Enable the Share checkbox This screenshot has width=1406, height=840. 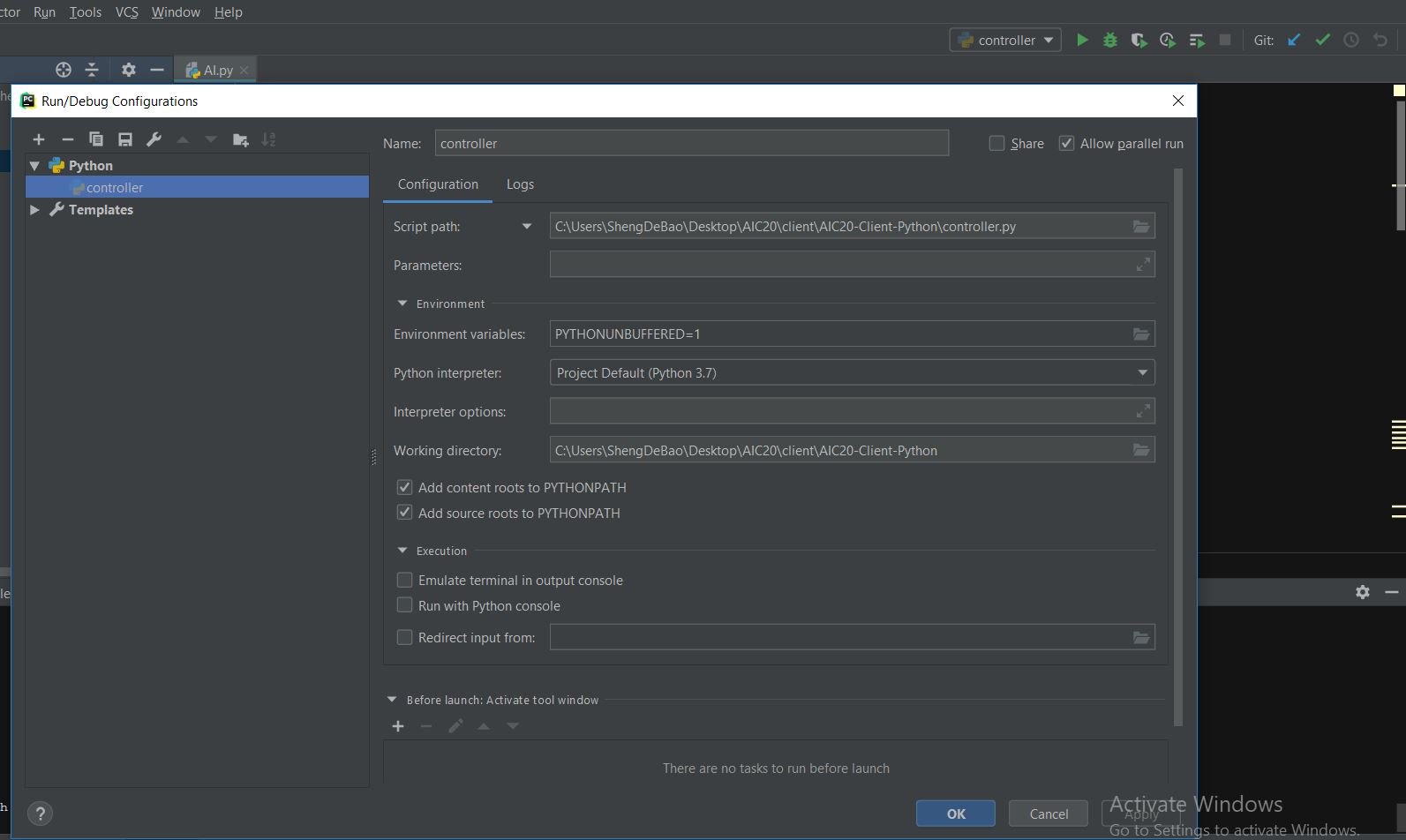[997, 144]
